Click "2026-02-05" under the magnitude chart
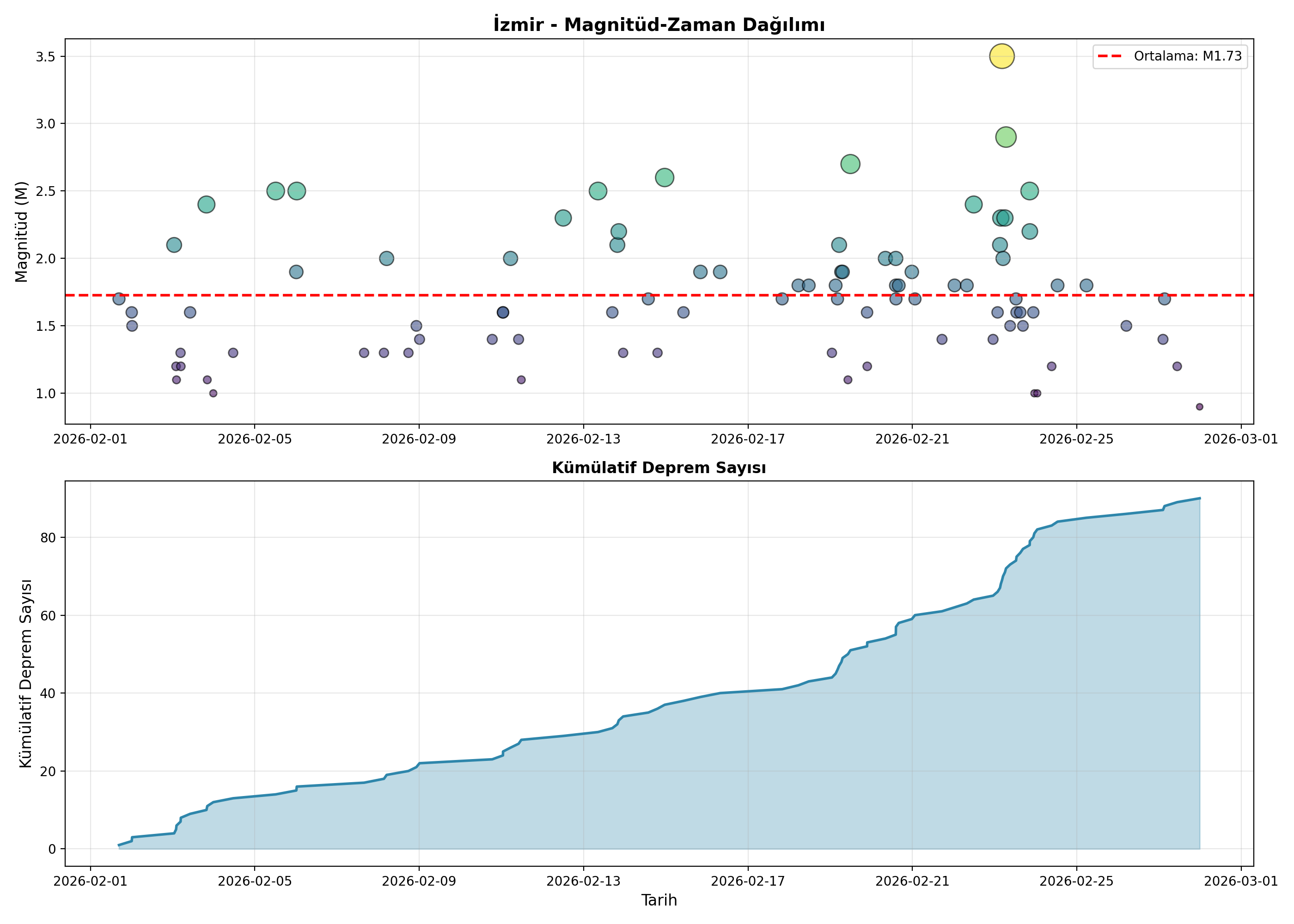 tap(255, 439)
